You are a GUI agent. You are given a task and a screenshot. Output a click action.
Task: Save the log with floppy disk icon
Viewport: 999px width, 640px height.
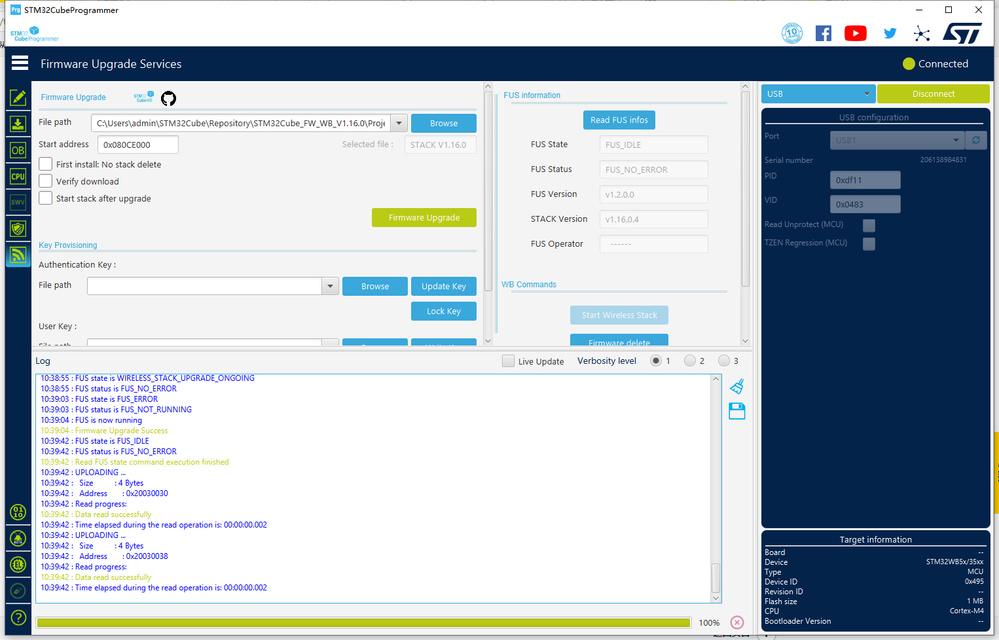[737, 411]
